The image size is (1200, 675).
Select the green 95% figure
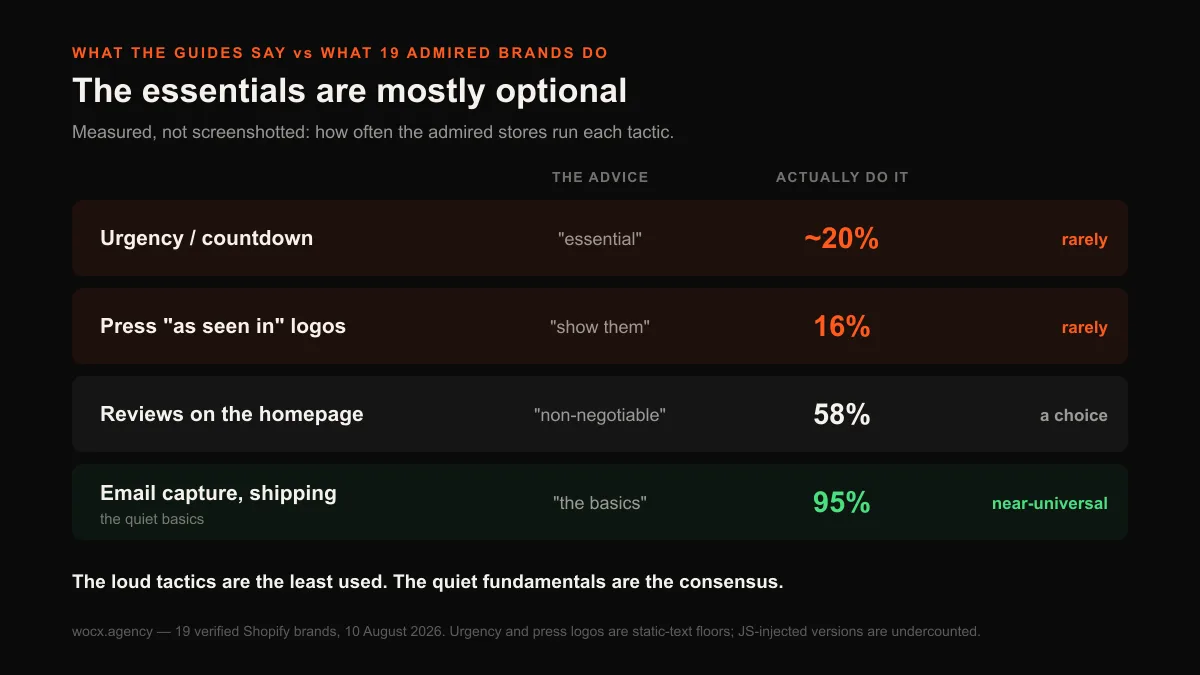click(x=841, y=502)
